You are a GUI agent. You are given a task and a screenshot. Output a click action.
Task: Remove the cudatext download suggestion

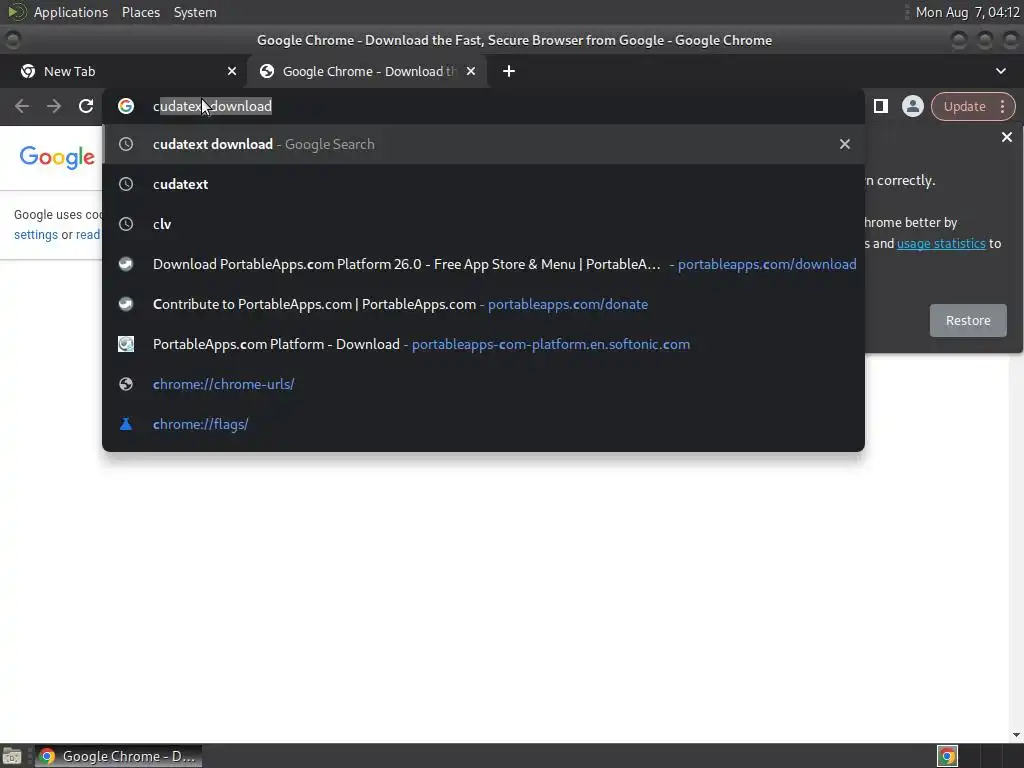[844, 144]
